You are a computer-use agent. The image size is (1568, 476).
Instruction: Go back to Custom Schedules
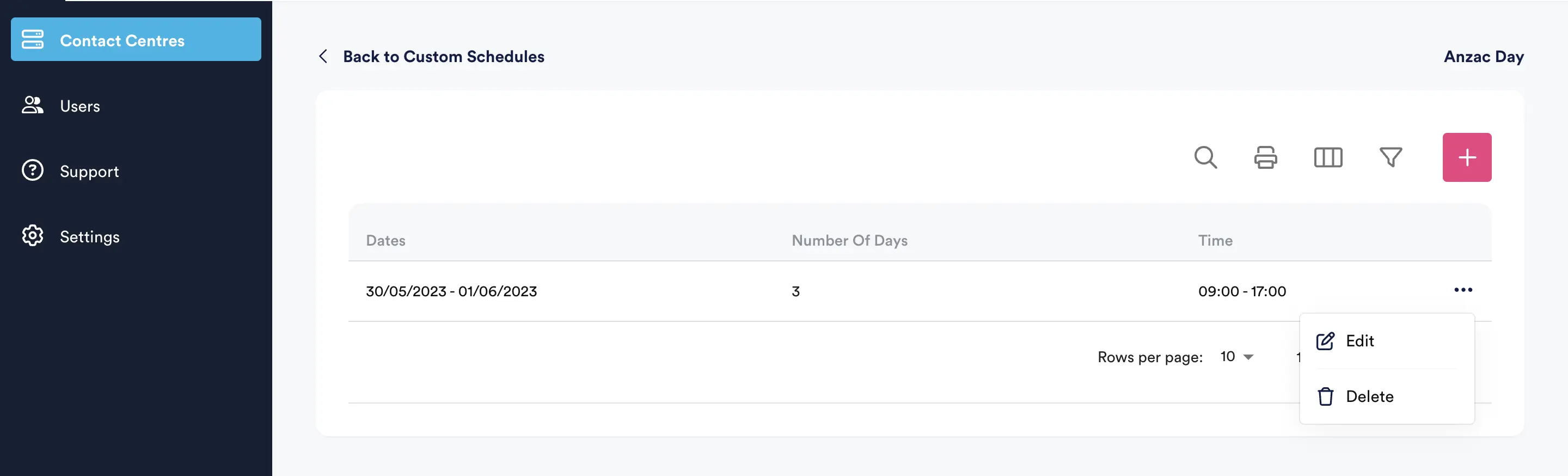[443, 57]
